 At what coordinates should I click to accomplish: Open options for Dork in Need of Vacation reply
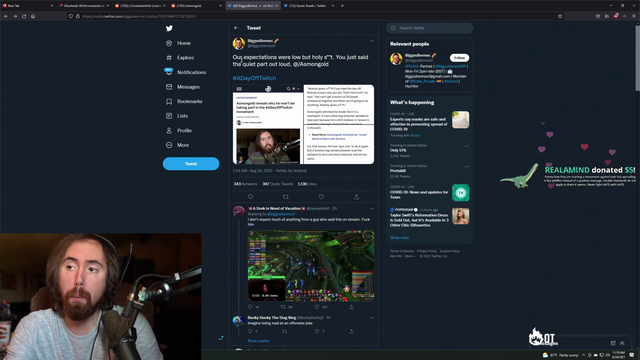coord(371,209)
